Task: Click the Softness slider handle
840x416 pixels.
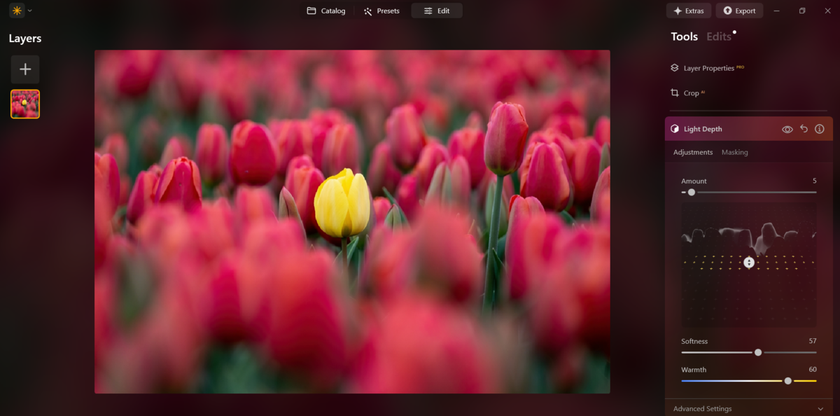Action: point(758,352)
